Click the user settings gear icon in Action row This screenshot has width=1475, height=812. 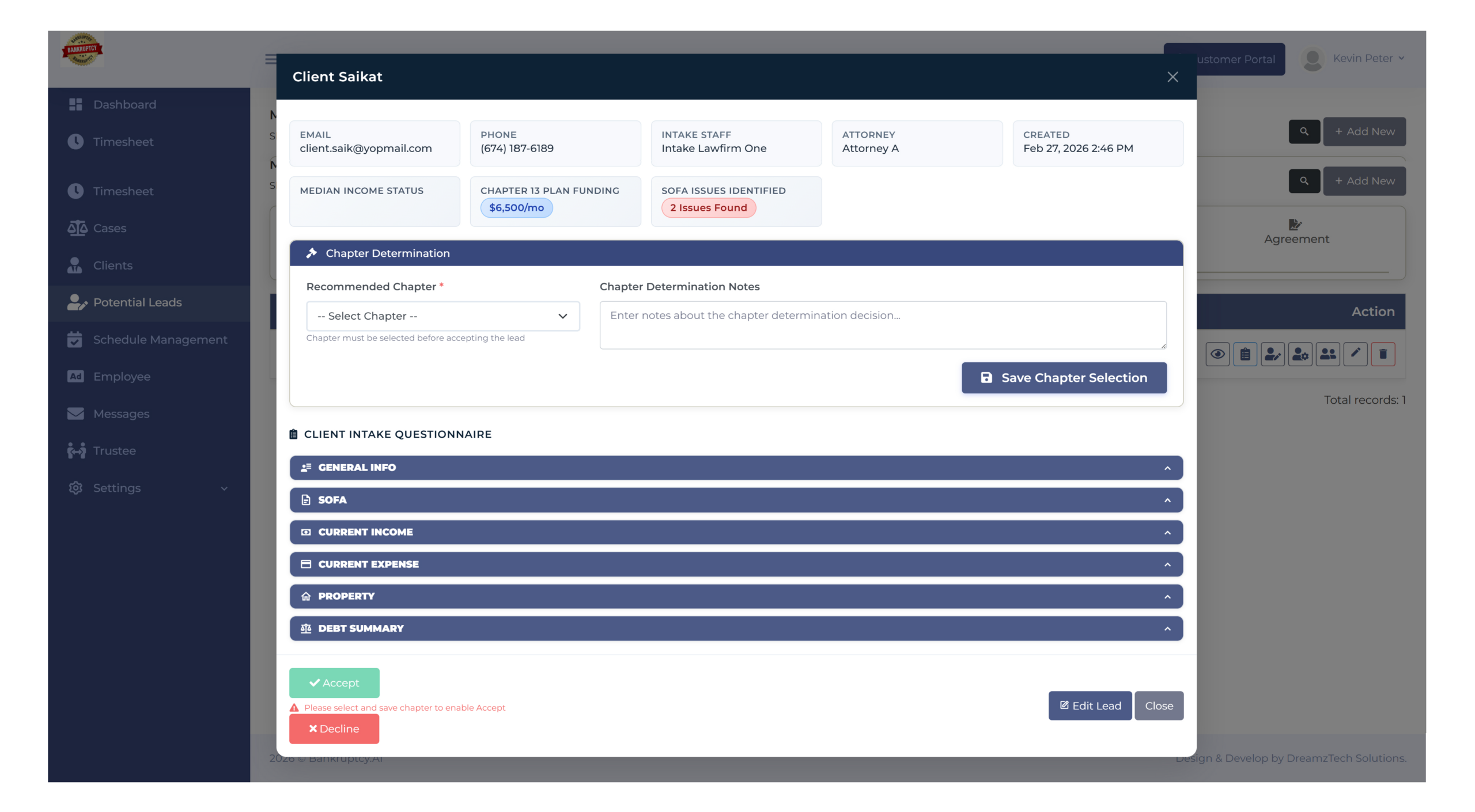pyautogui.click(x=1300, y=354)
